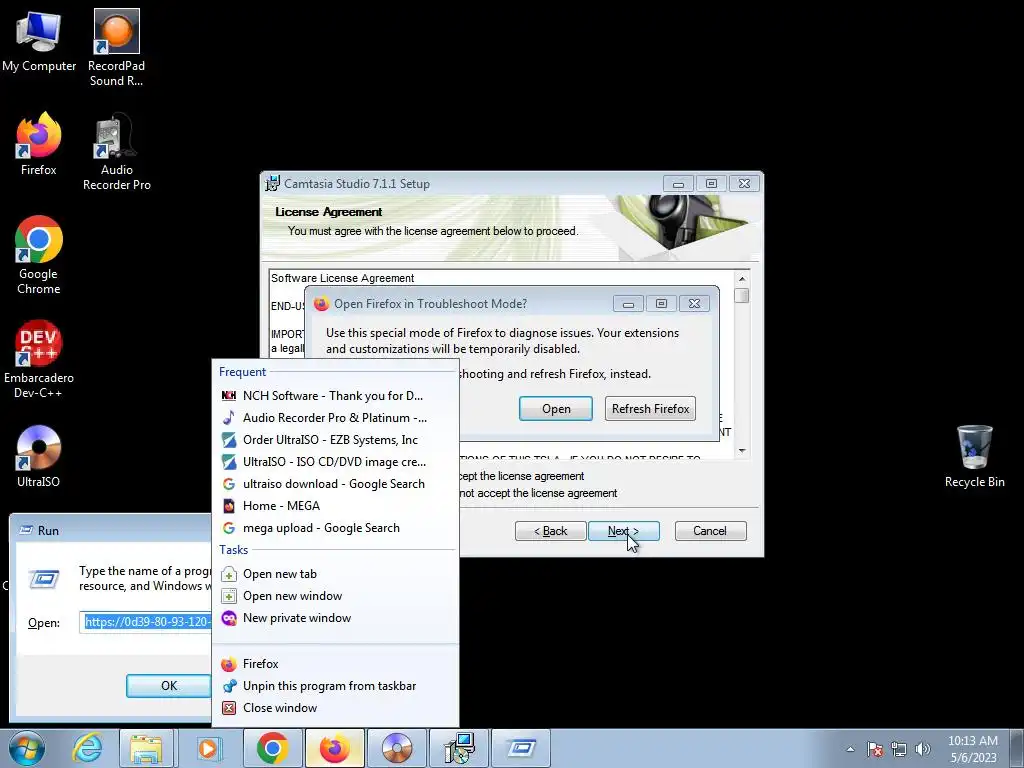The height and width of the screenshot is (768, 1024).
Task: Open Windows Explorer from the taskbar
Action: 146,748
